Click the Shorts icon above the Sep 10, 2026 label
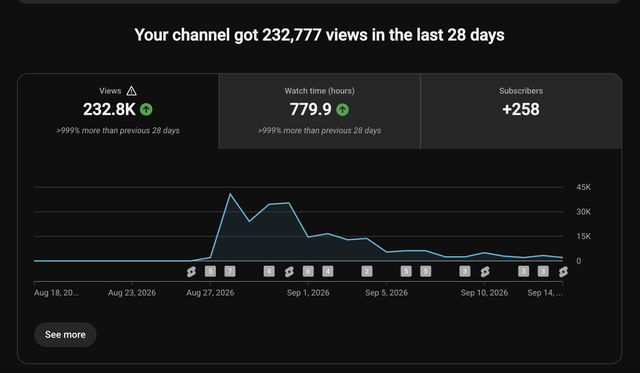 point(485,271)
